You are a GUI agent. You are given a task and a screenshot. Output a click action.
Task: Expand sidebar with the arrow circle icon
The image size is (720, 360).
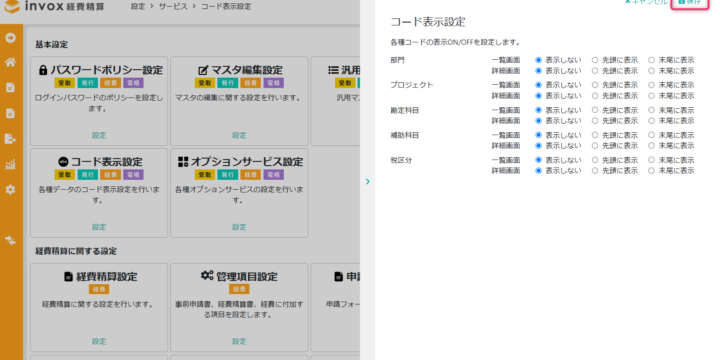point(10,38)
